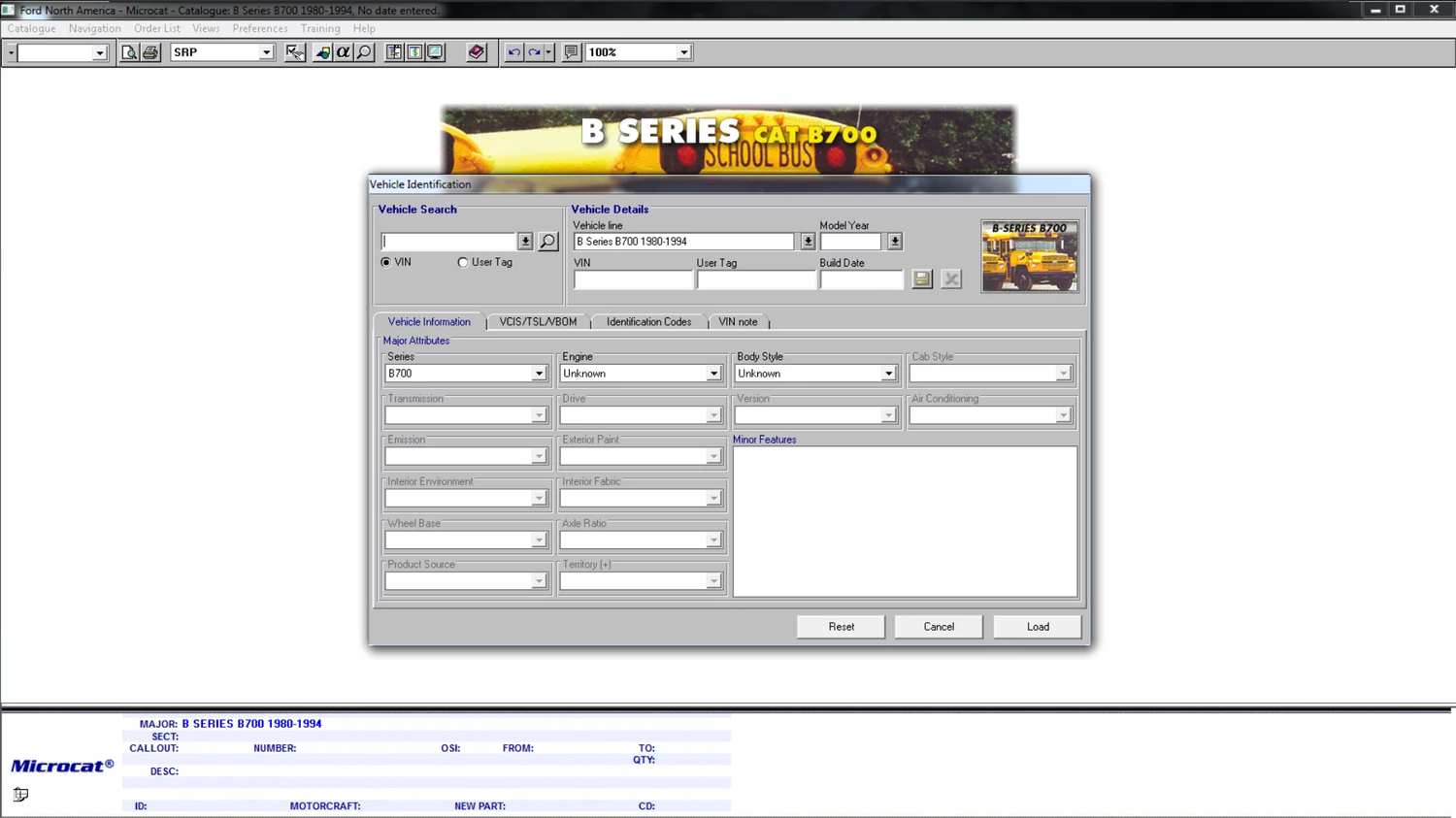1456x818 pixels.
Task: Click the monitor screen toolbar icon
Action: click(x=436, y=52)
